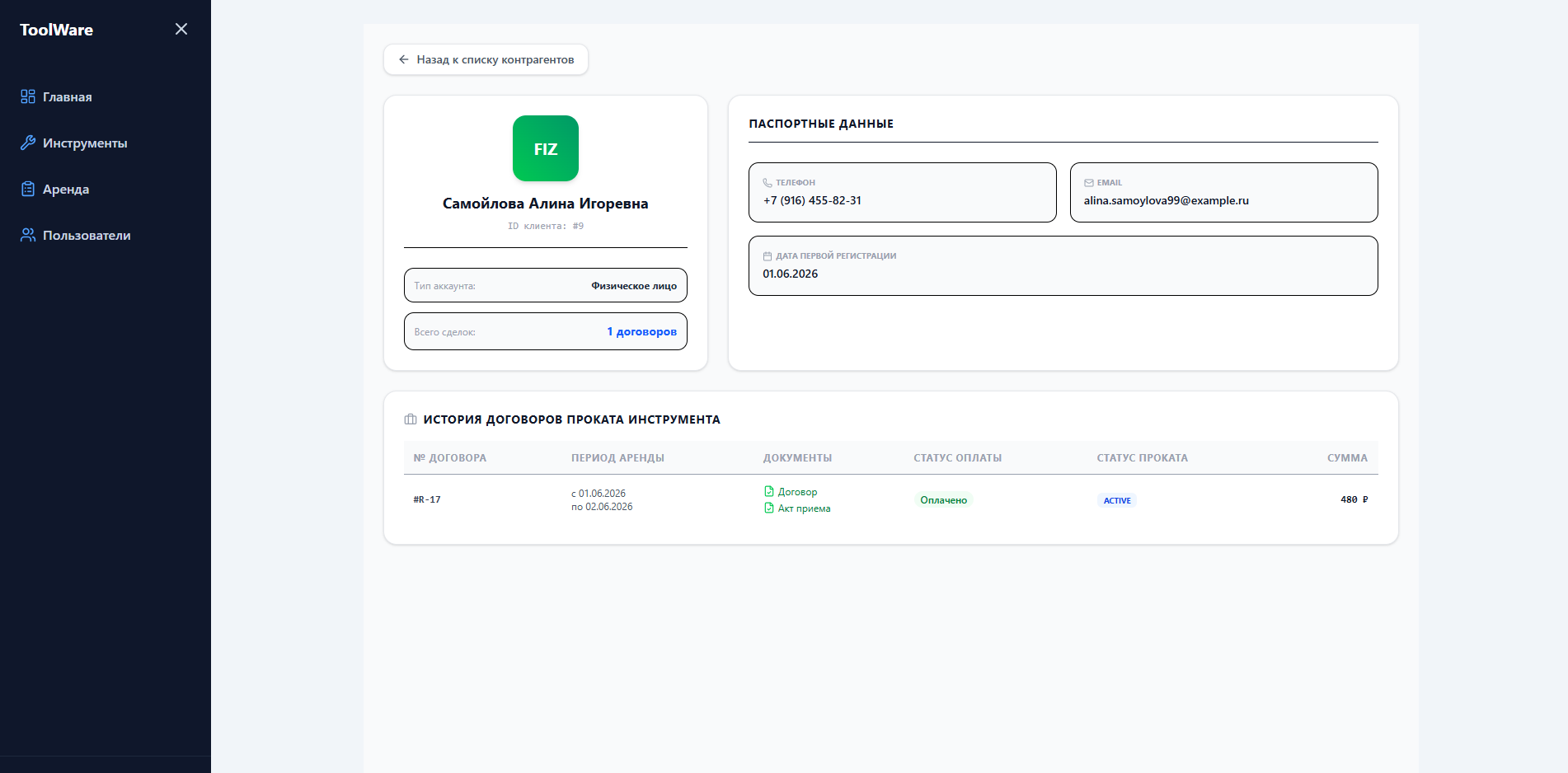Click the ToolWare logo
Viewport: 1568px width, 773px height.
(x=56, y=30)
